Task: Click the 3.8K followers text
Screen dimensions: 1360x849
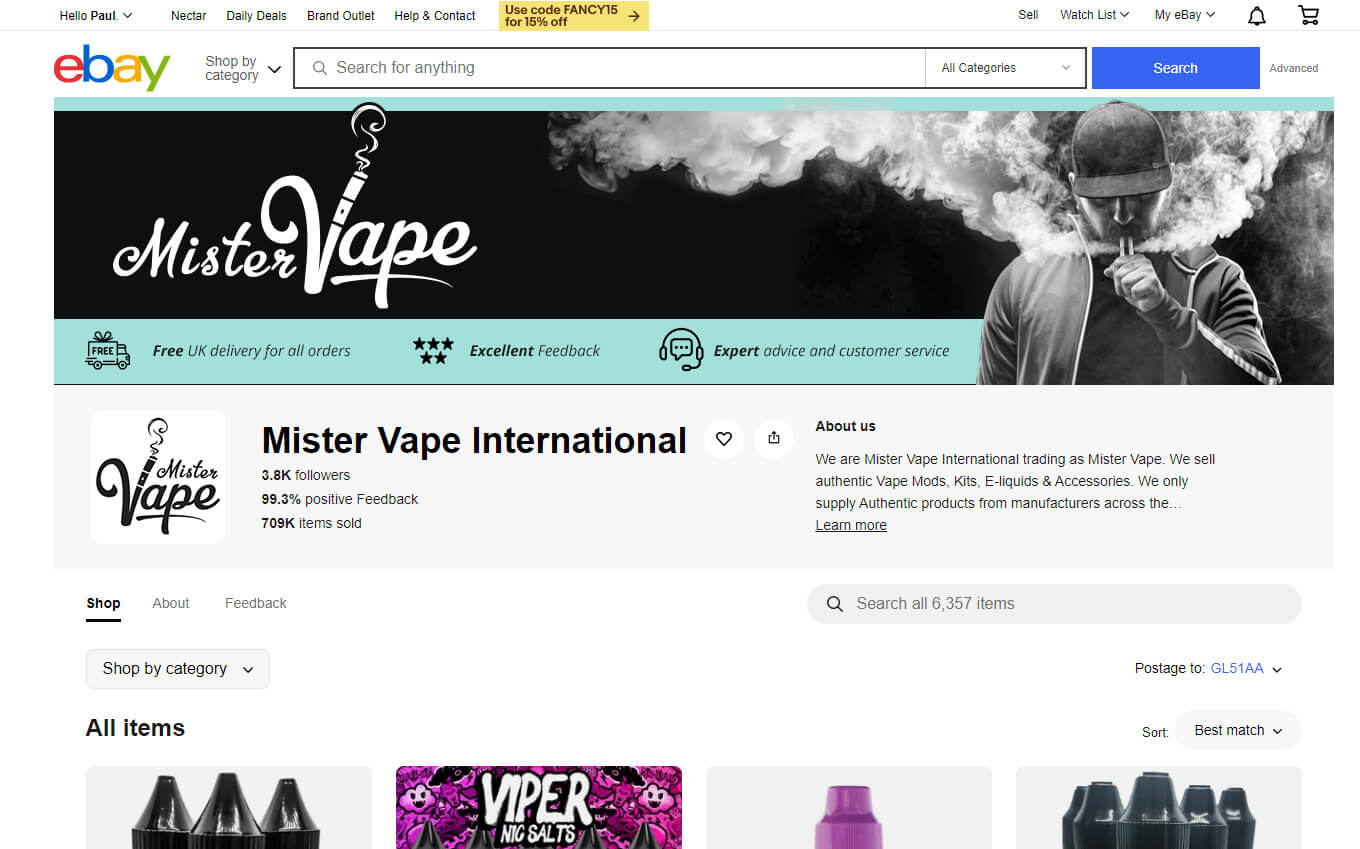Action: pyautogui.click(x=306, y=475)
